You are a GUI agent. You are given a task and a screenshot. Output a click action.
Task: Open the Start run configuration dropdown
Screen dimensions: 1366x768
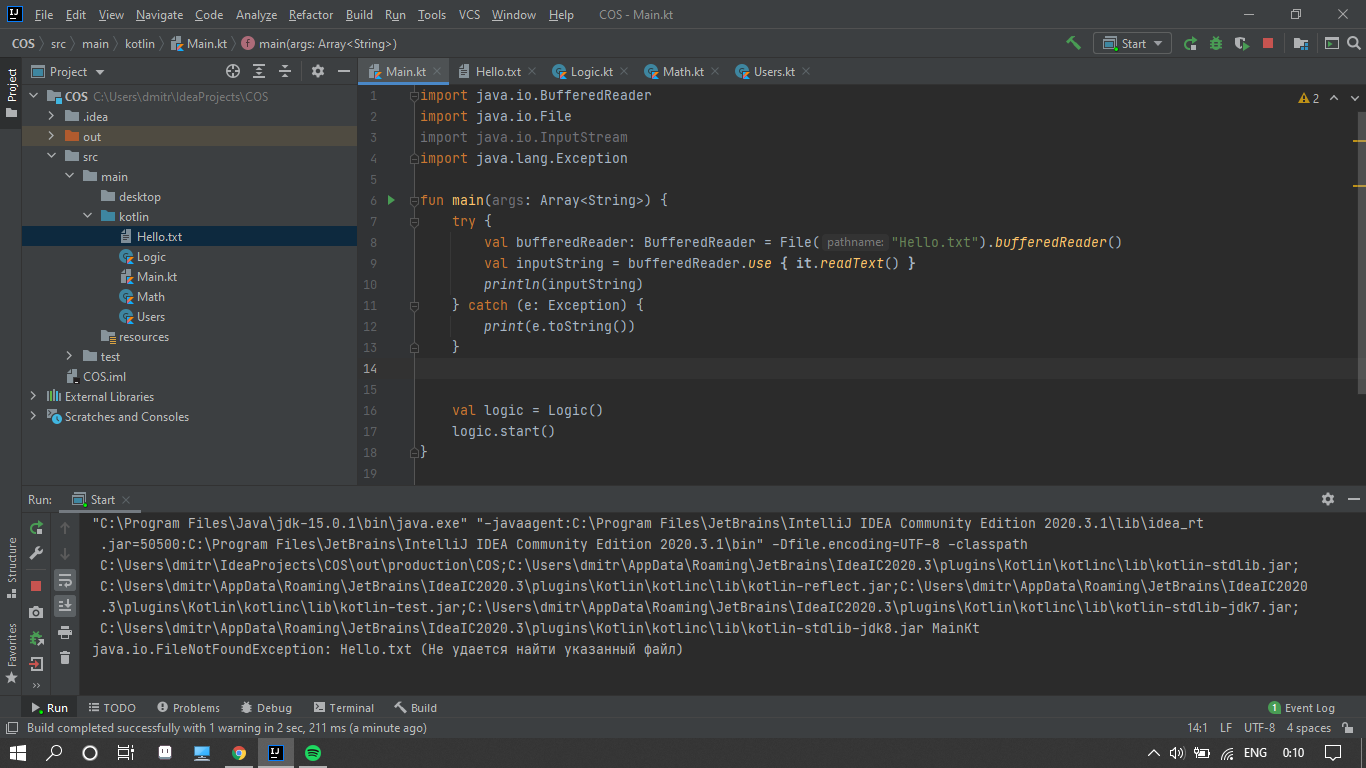[1132, 43]
